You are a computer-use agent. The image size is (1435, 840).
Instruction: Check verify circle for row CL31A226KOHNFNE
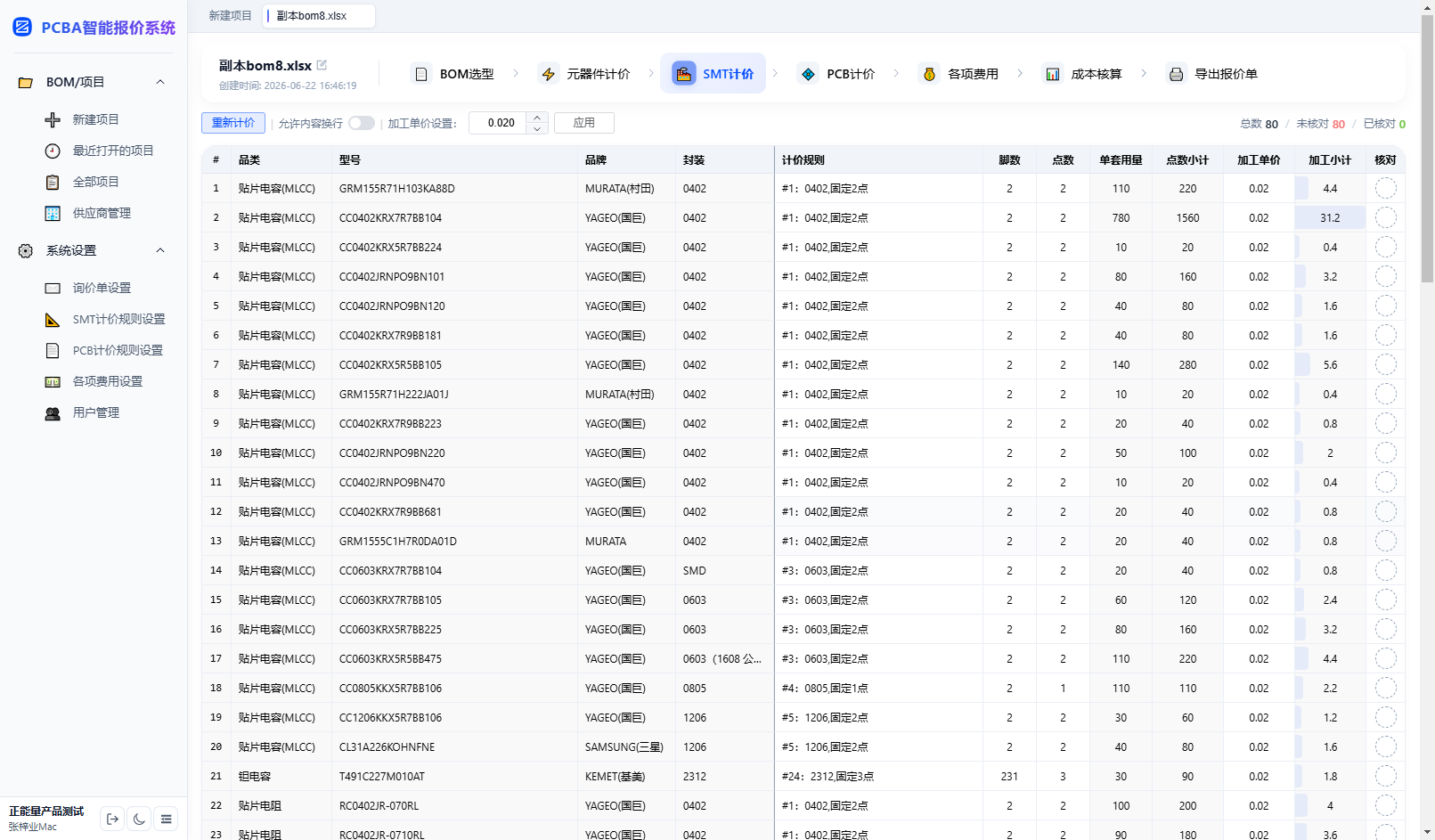(1386, 746)
